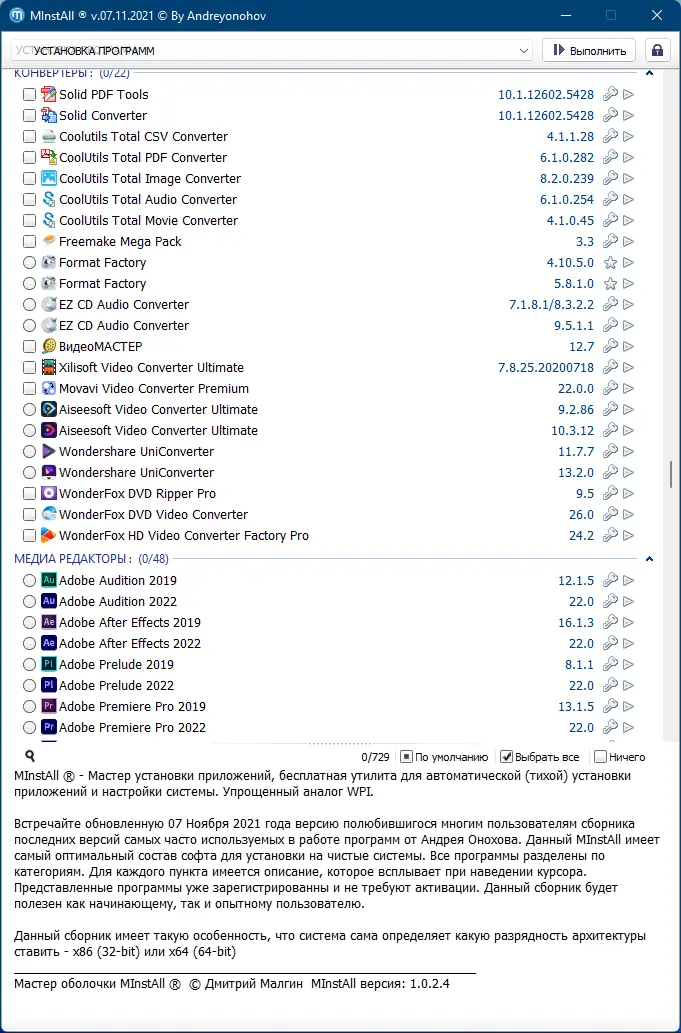Image resolution: width=681 pixels, height=1033 pixels.
Task: Check the CoolUtils Total Audio Converter box
Action: (x=29, y=199)
